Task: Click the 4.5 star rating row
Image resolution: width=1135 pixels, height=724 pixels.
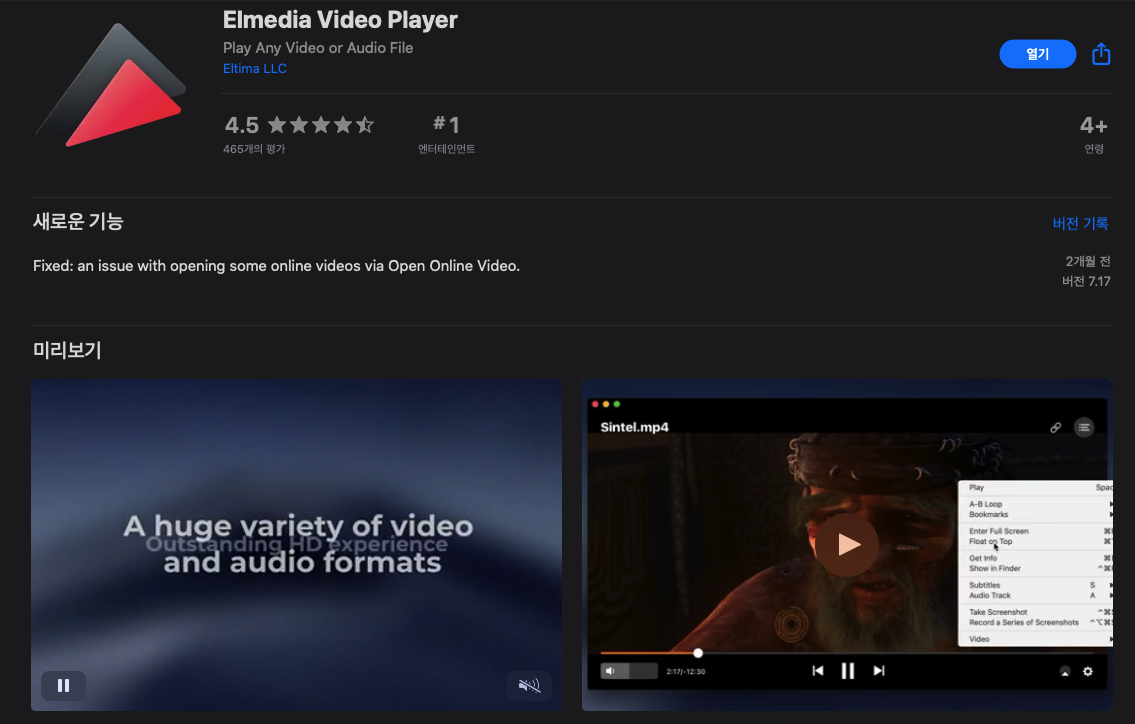Action: coord(299,125)
